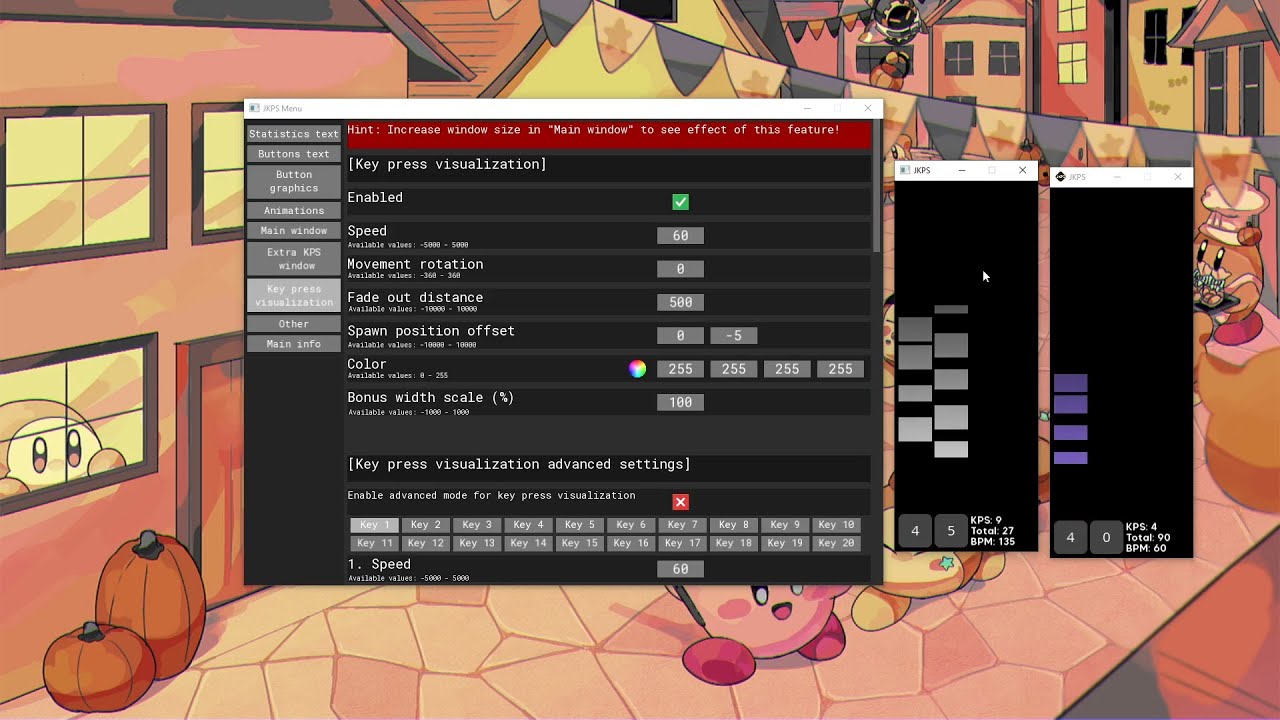Edit the 1. Speed value field
Viewport: 1280px width, 720px height.
680,569
